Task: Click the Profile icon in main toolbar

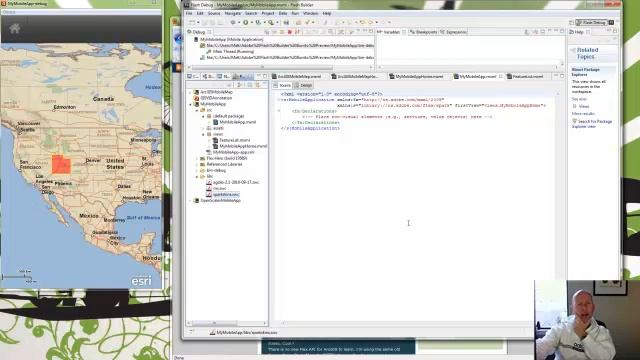Action: click(x=258, y=22)
